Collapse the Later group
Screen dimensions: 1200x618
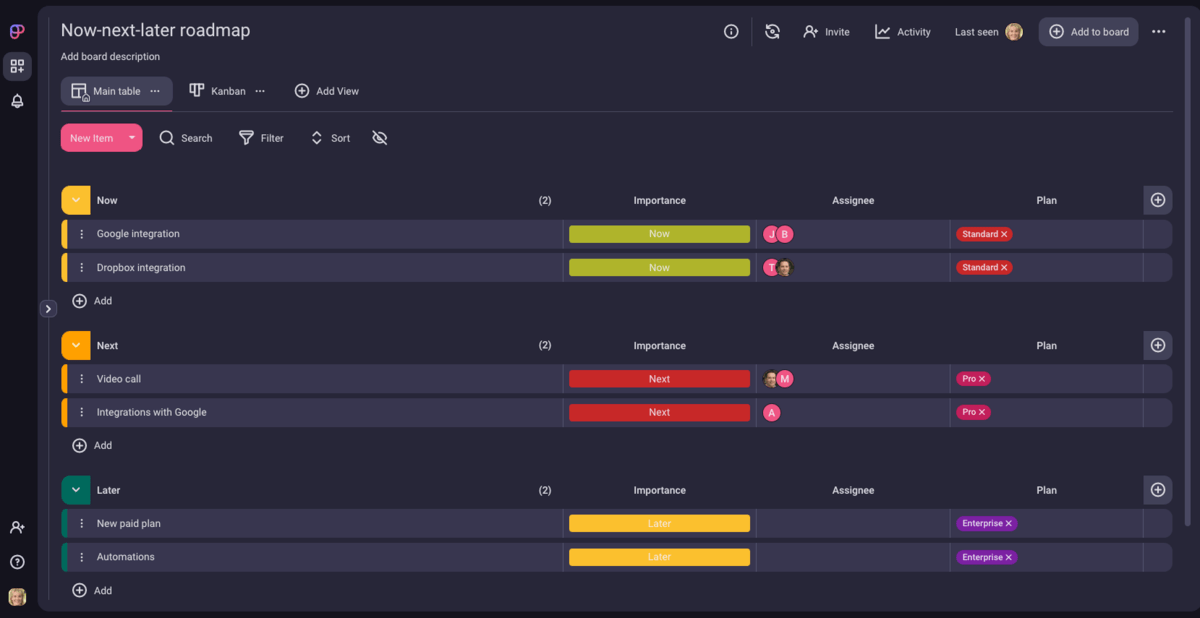coord(75,490)
